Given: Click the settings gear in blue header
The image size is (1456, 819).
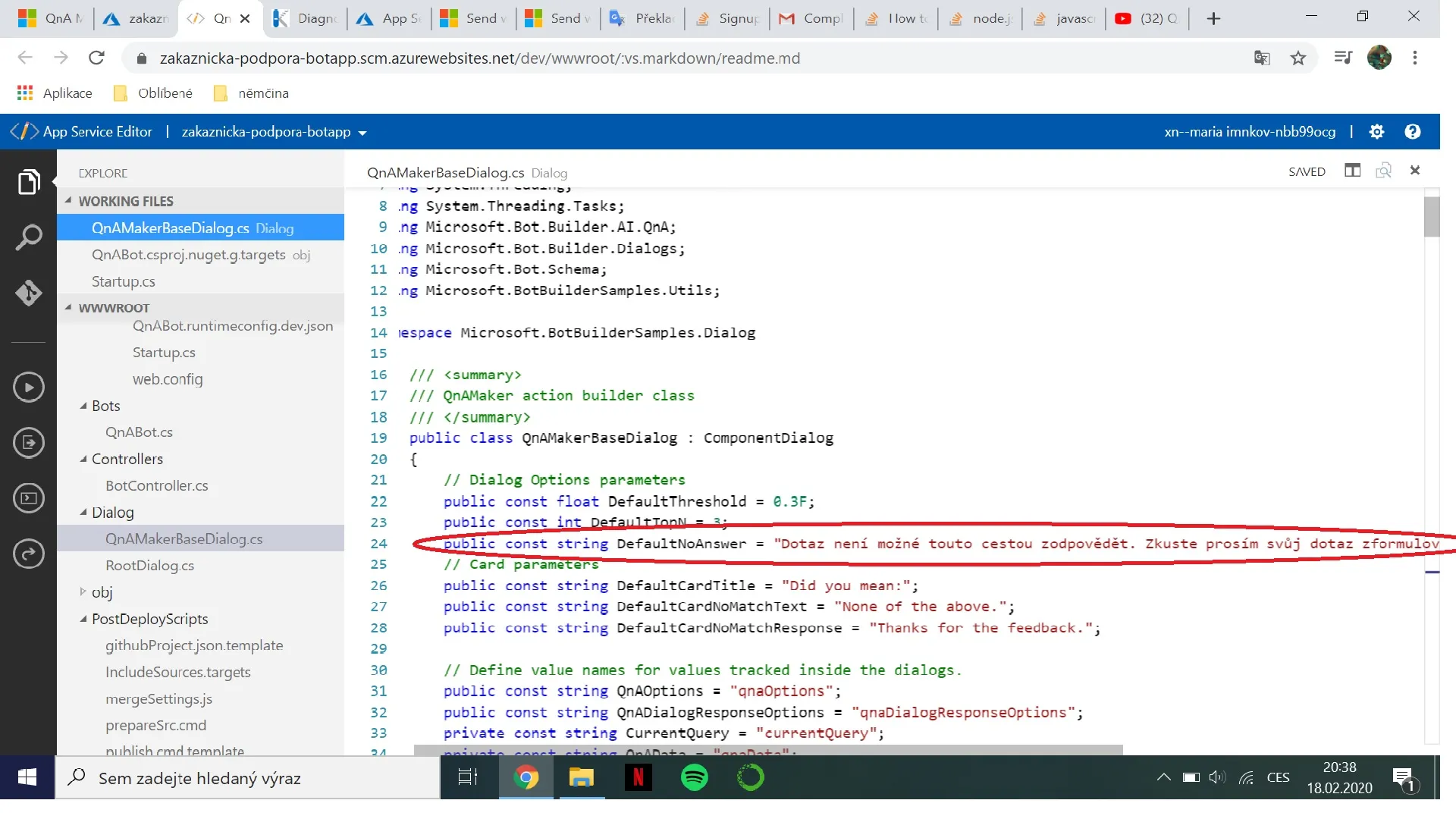Looking at the screenshot, I should click(x=1376, y=132).
